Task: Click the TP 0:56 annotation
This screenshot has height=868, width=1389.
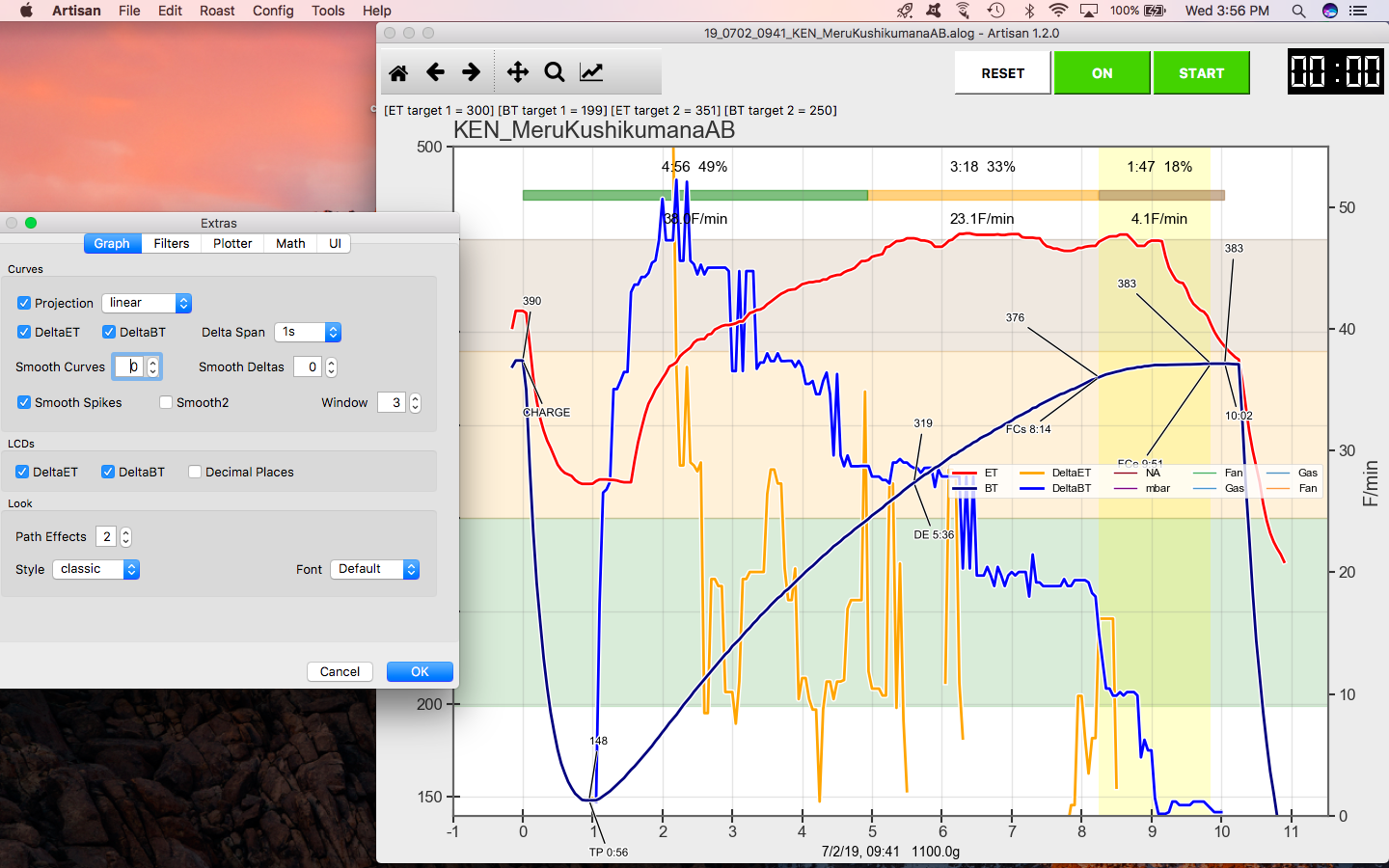Action: [x=609, y=852]
